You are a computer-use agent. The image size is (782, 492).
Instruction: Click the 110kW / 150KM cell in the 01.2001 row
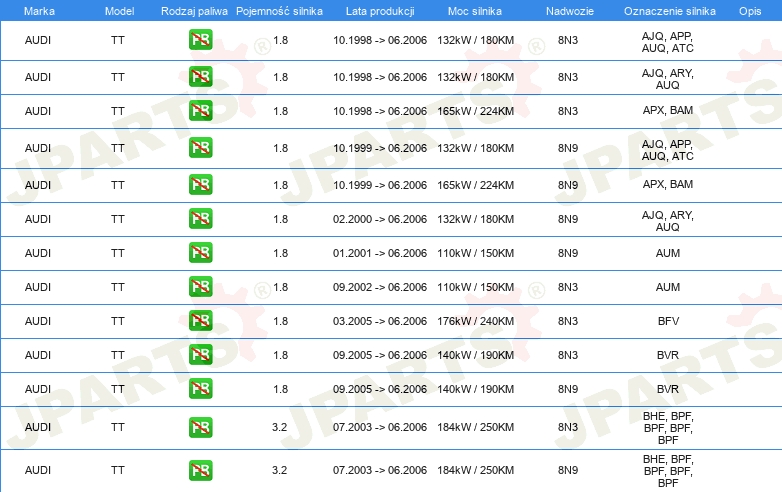point(475,253)
